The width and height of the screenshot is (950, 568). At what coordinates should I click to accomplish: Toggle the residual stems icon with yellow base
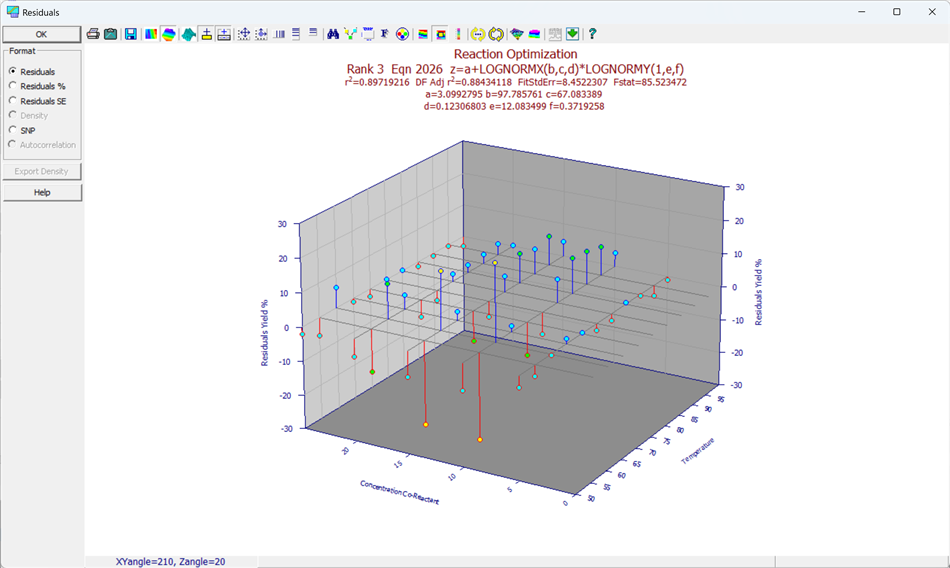[x=207, y=34]
